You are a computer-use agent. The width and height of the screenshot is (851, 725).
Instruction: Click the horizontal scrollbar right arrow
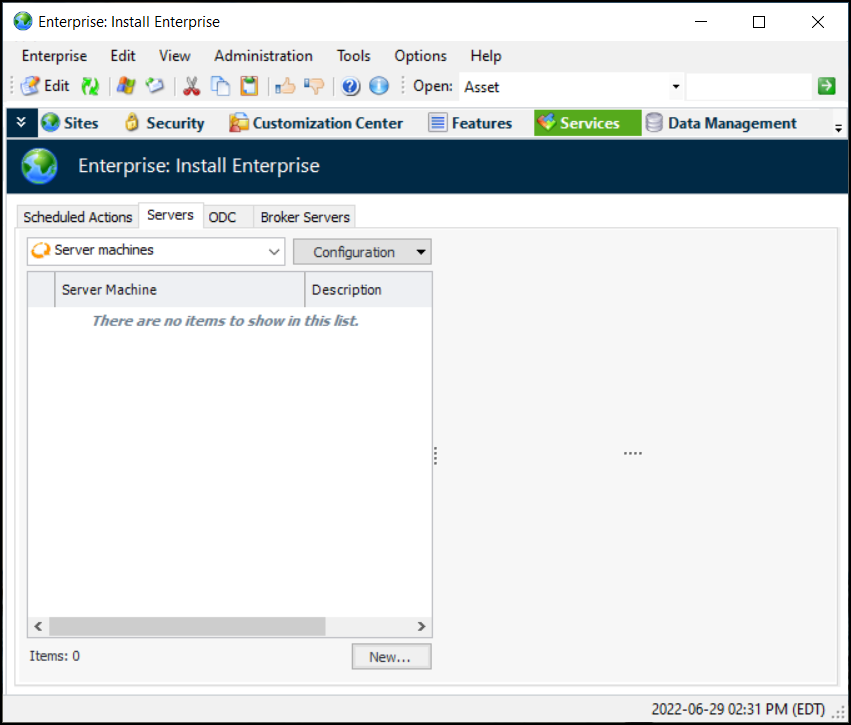[421, 627]
